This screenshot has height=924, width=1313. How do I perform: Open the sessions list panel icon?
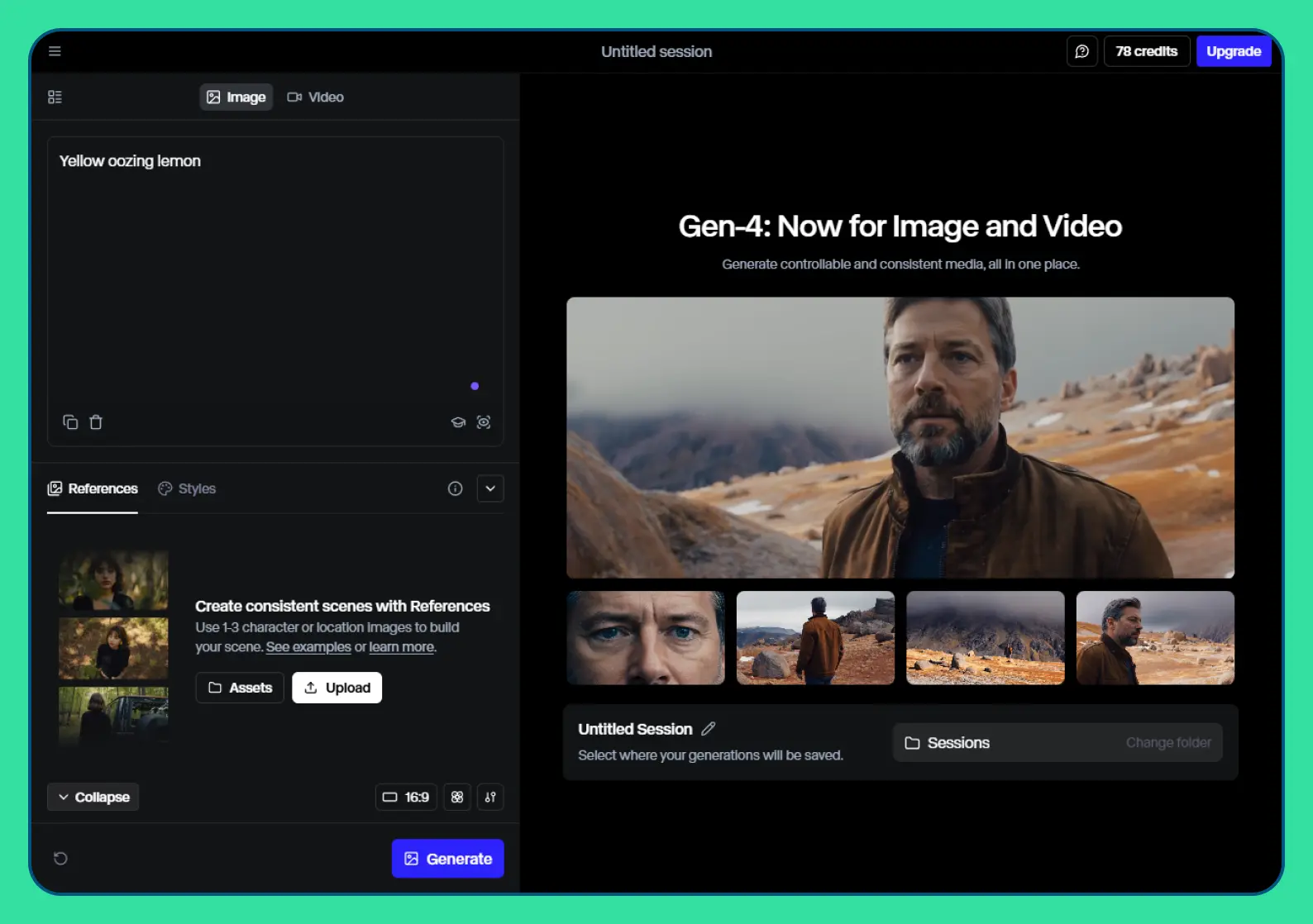tap(55, 98)
